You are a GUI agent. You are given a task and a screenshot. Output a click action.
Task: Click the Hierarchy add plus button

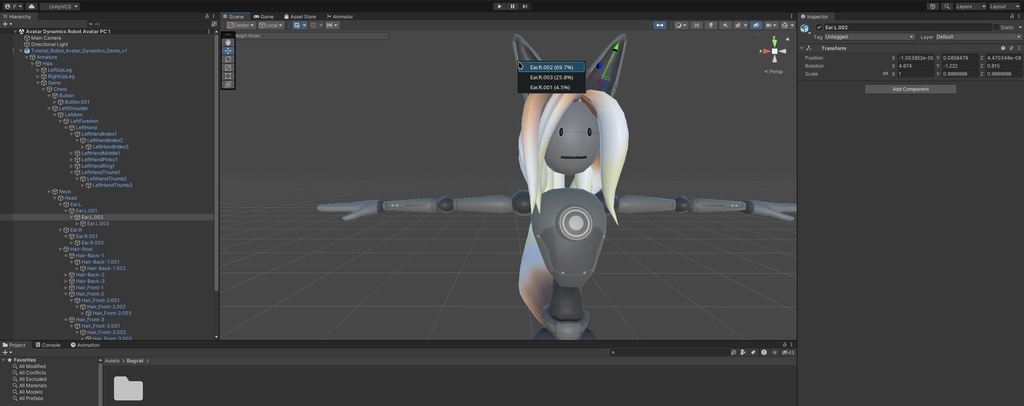7,24
